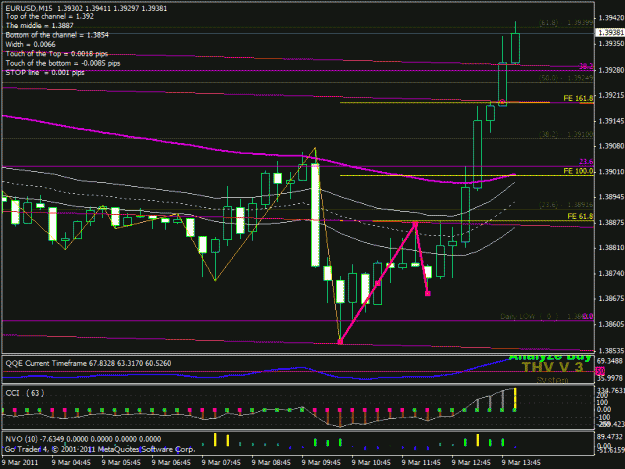Click the time axis label '9 Mar 2011'
Image resolution: width=625 pixels, height=469 pixels.
point(20,463)
